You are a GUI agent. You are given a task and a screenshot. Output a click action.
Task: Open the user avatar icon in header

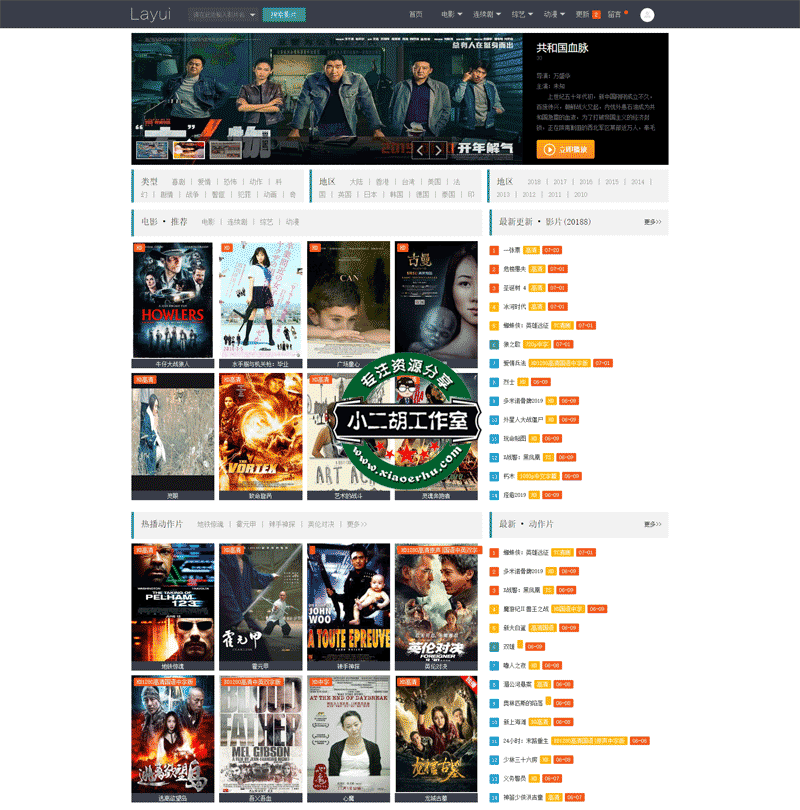pos(647,15)
